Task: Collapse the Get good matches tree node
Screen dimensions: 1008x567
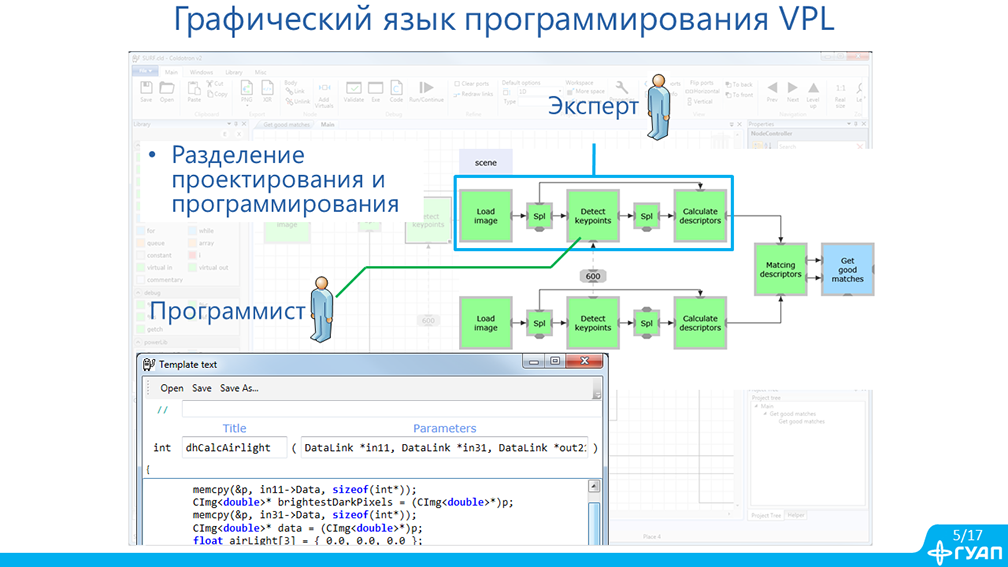Action: click(765, 414)
